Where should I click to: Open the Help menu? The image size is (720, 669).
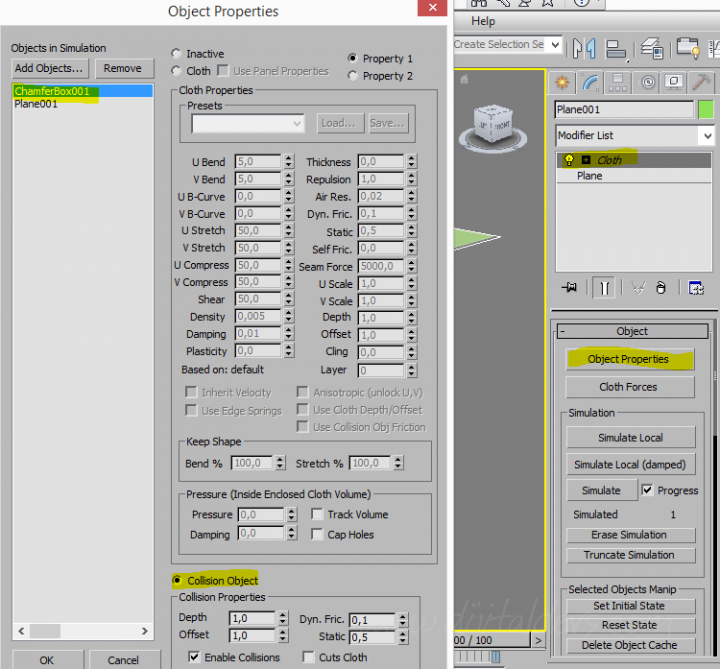[483, 21]
